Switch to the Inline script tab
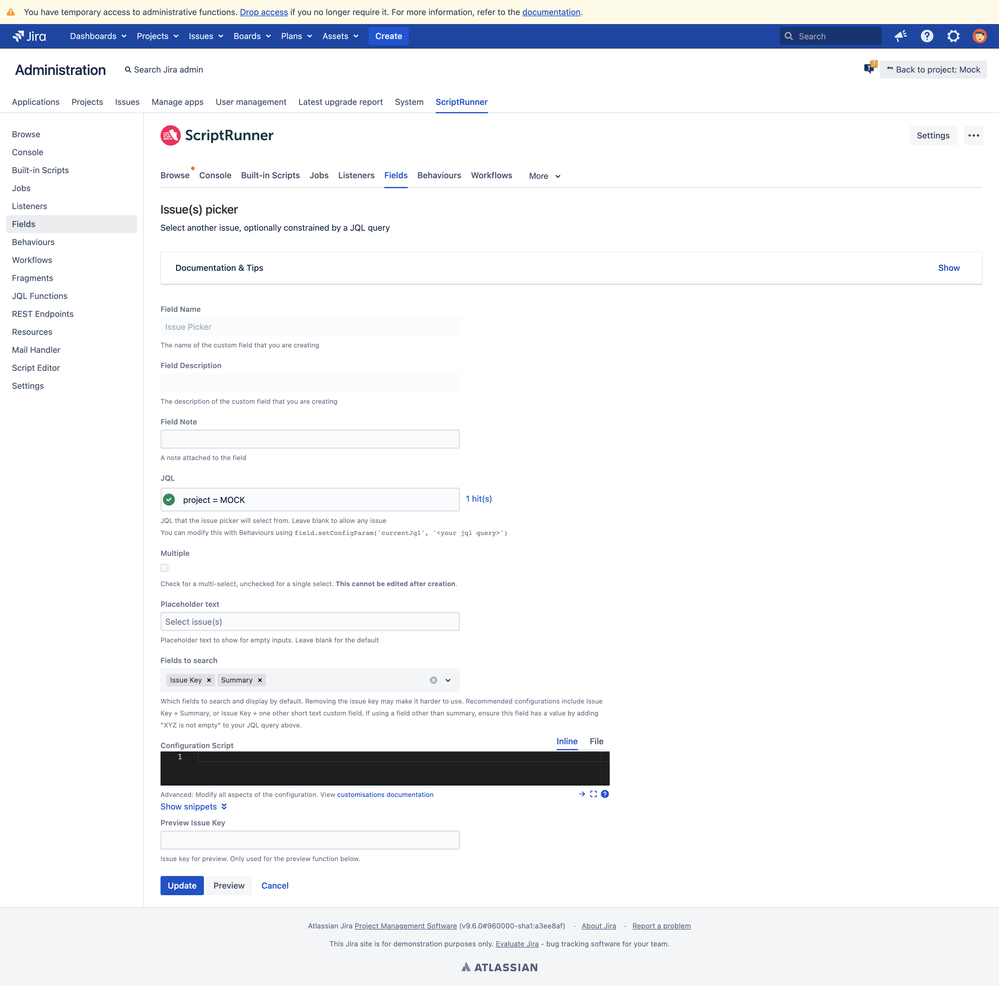This screenshot has height=986, width=999. pyautogui.click(x=567, y=741)
